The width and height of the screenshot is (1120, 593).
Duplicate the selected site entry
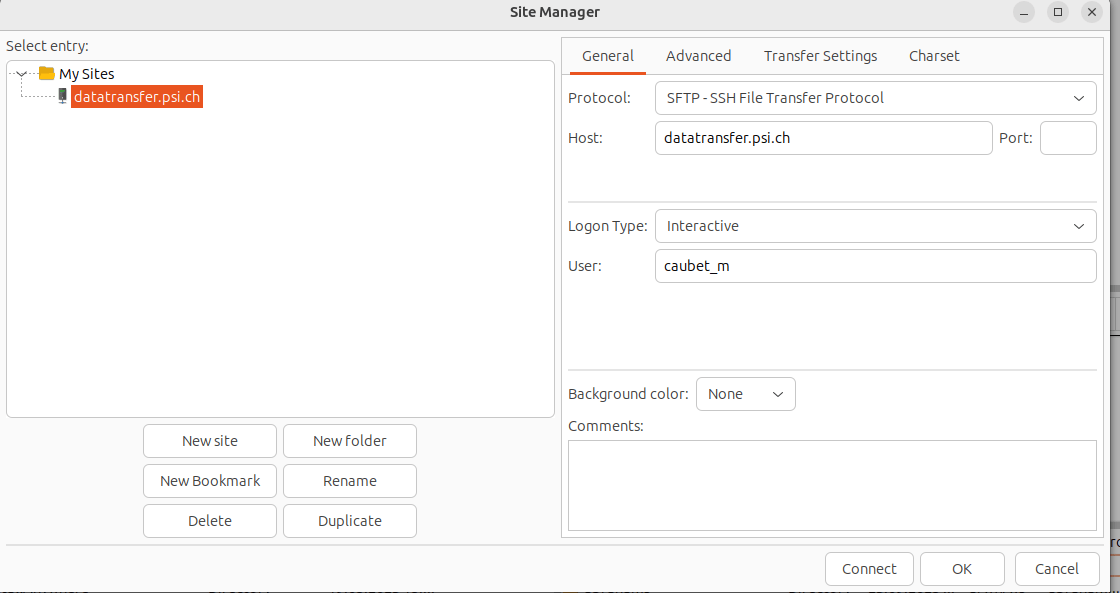point(349,521)
